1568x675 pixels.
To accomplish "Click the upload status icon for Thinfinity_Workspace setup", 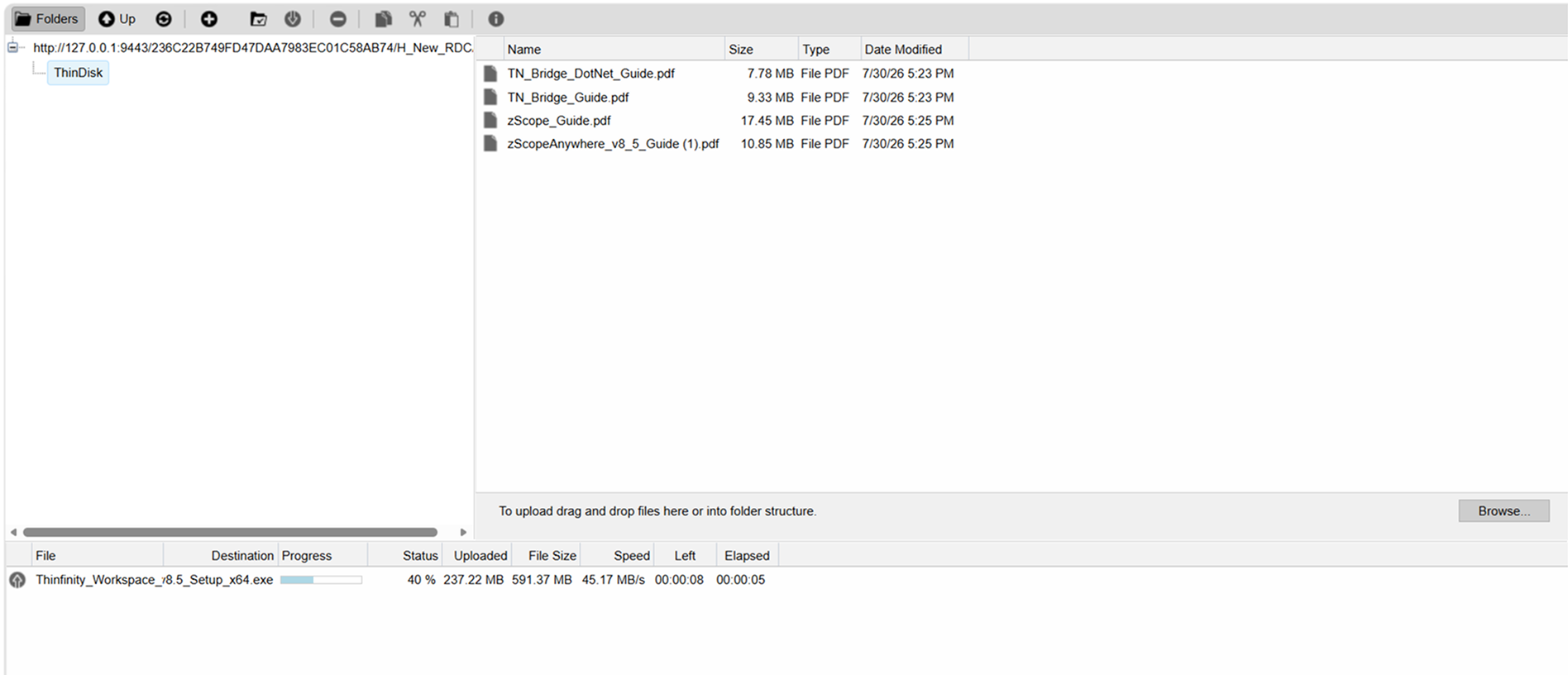I will tap(17, 580).
